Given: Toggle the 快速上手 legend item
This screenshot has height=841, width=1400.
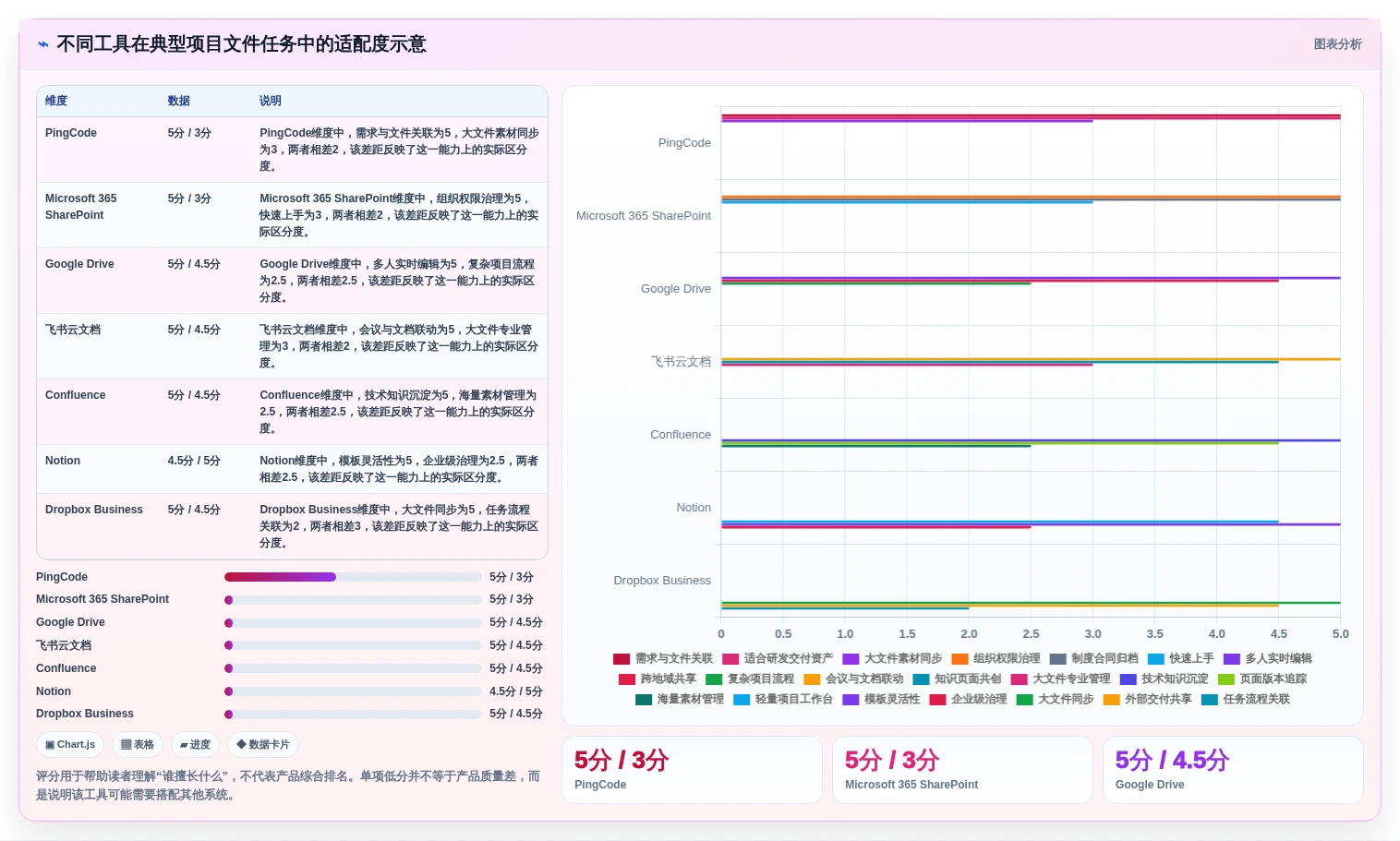Looking at the screenshot, I should click(x=1180, y=658).
